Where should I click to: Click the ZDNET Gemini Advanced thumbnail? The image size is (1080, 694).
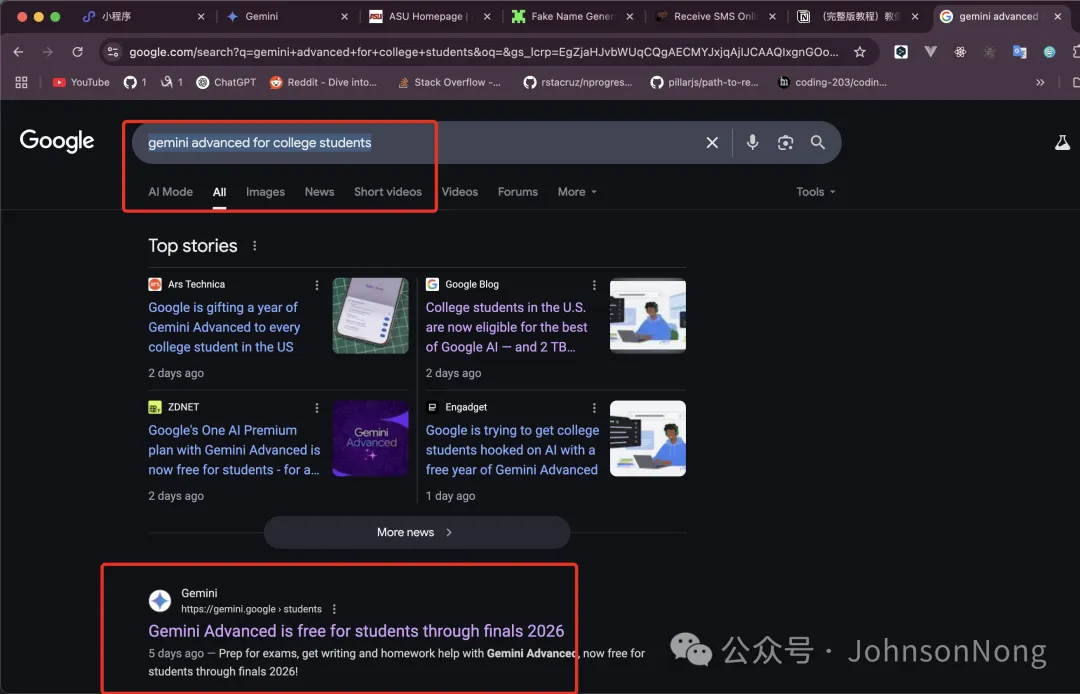[x=371, y=439]
